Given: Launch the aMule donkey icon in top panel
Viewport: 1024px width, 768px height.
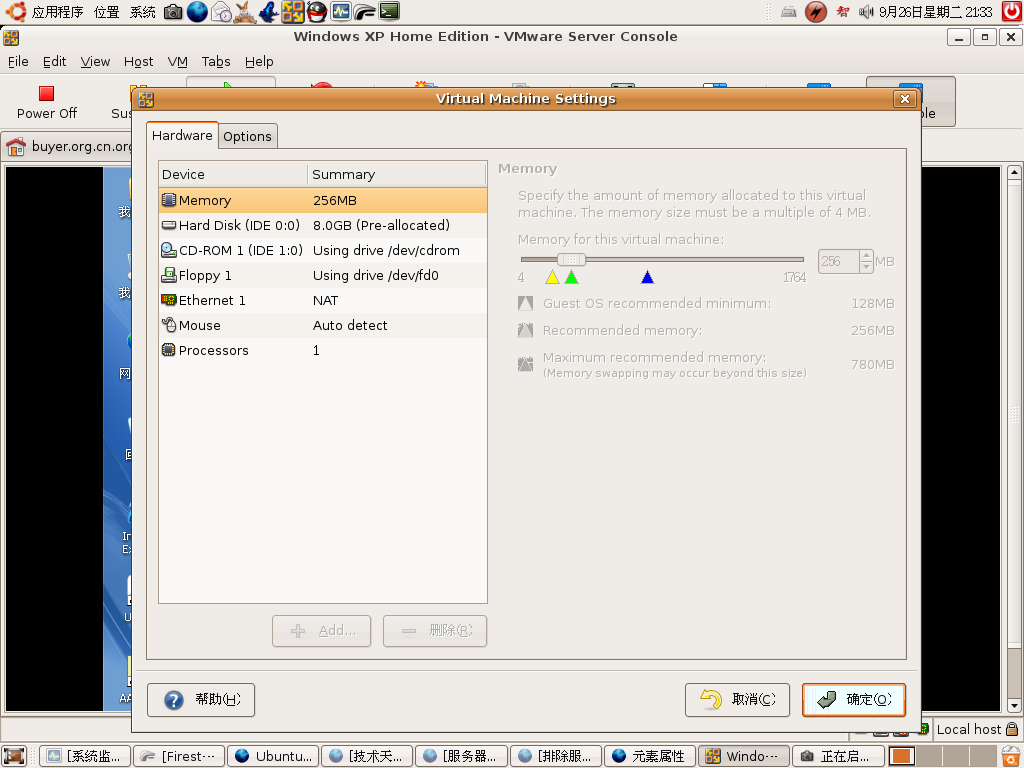Looking at the screenshot, I should coord(245,11).
